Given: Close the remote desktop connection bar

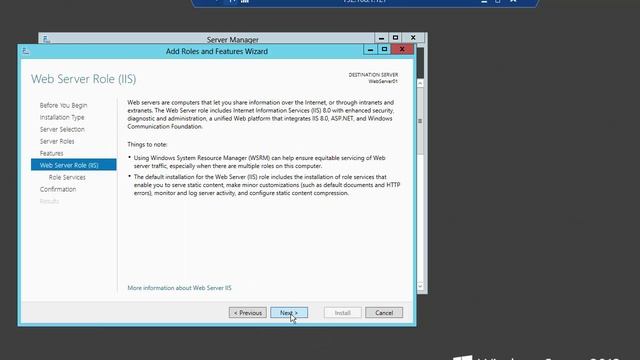Looking at the screenshot, I should [x=513, y=2].
